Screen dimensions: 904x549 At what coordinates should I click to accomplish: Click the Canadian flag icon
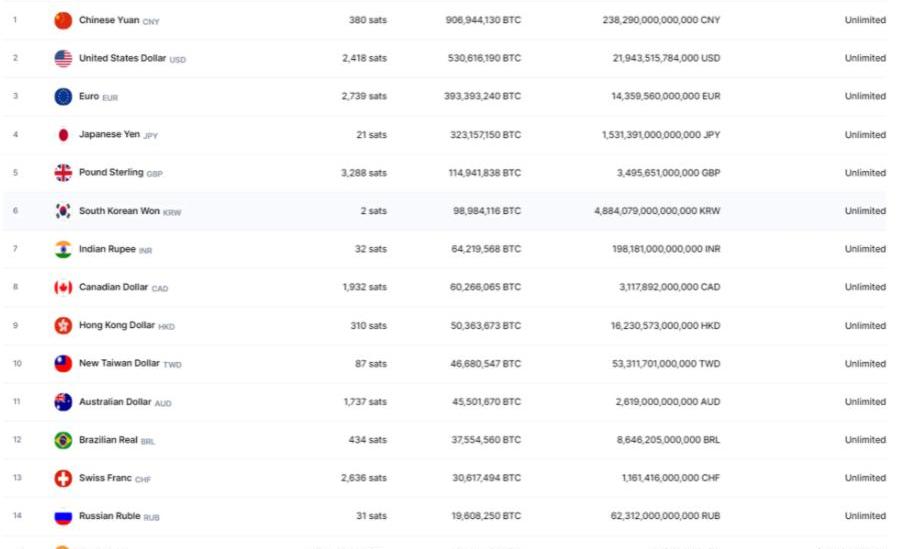click(x=63, y=288)
